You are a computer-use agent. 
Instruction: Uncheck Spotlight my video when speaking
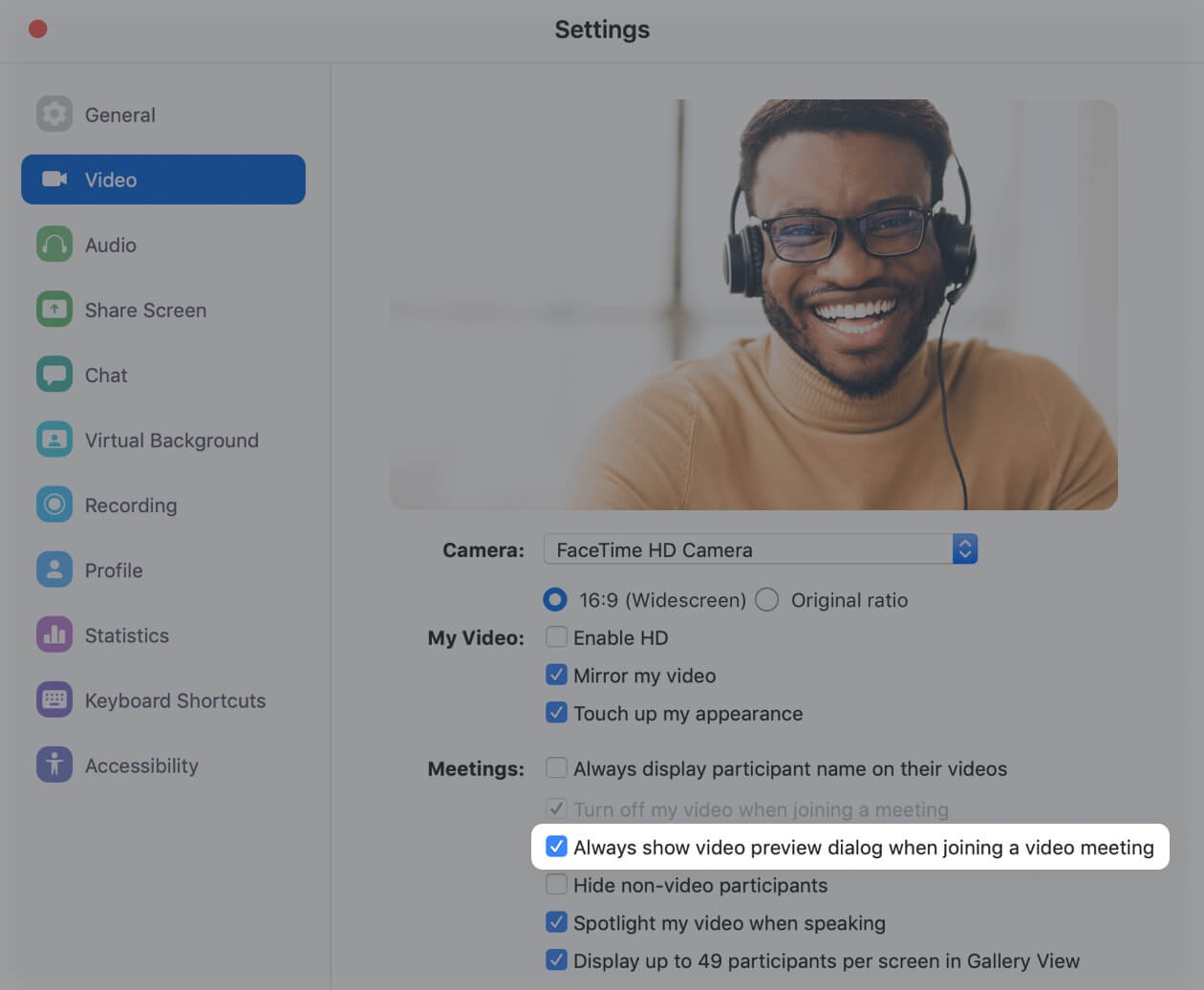click(556, 923)
